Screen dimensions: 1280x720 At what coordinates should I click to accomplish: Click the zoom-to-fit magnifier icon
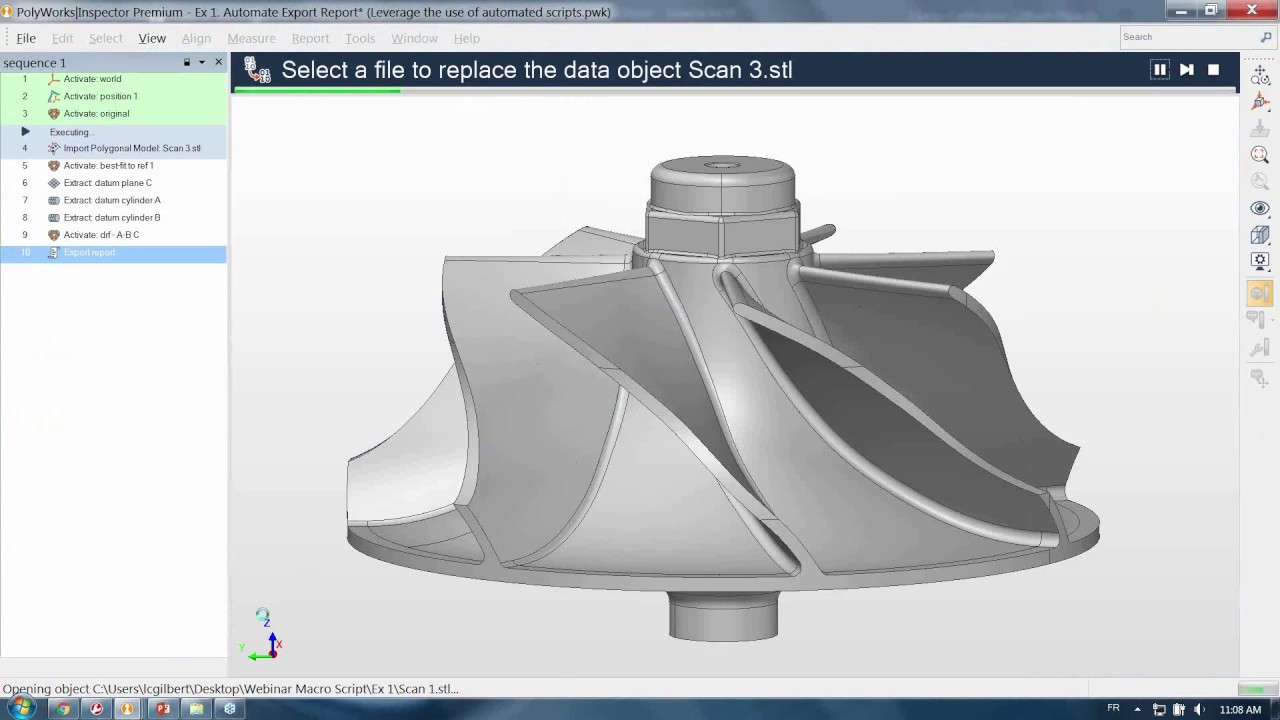(x=1260, y=155)
